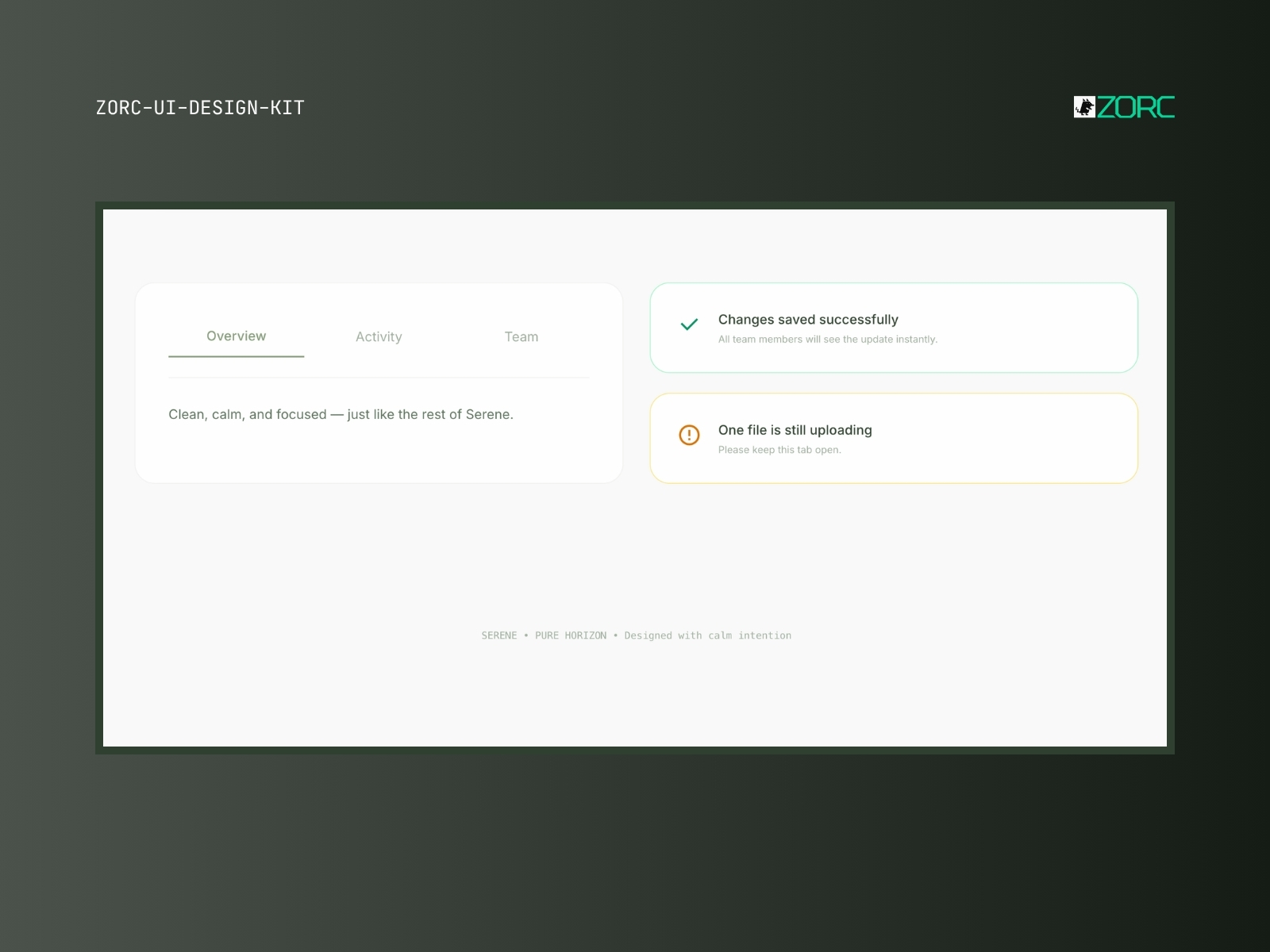Click the ZORC-UI-DESIGN-KIT title
Screen dimensions: 1270x952
point(200,108)
